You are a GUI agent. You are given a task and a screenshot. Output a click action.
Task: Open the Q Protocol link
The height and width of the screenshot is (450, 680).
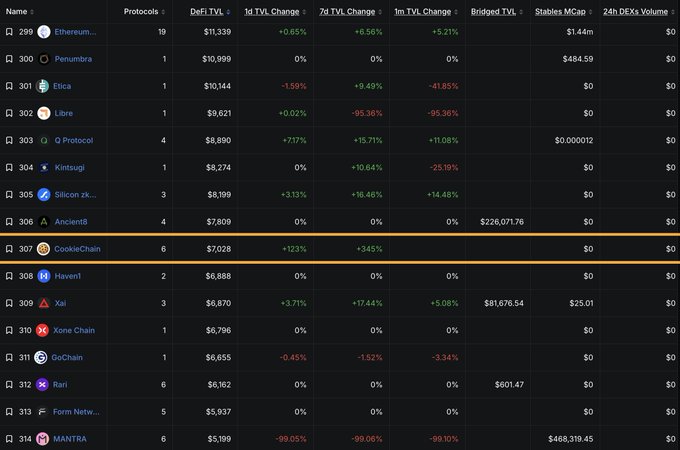point(74,140)
